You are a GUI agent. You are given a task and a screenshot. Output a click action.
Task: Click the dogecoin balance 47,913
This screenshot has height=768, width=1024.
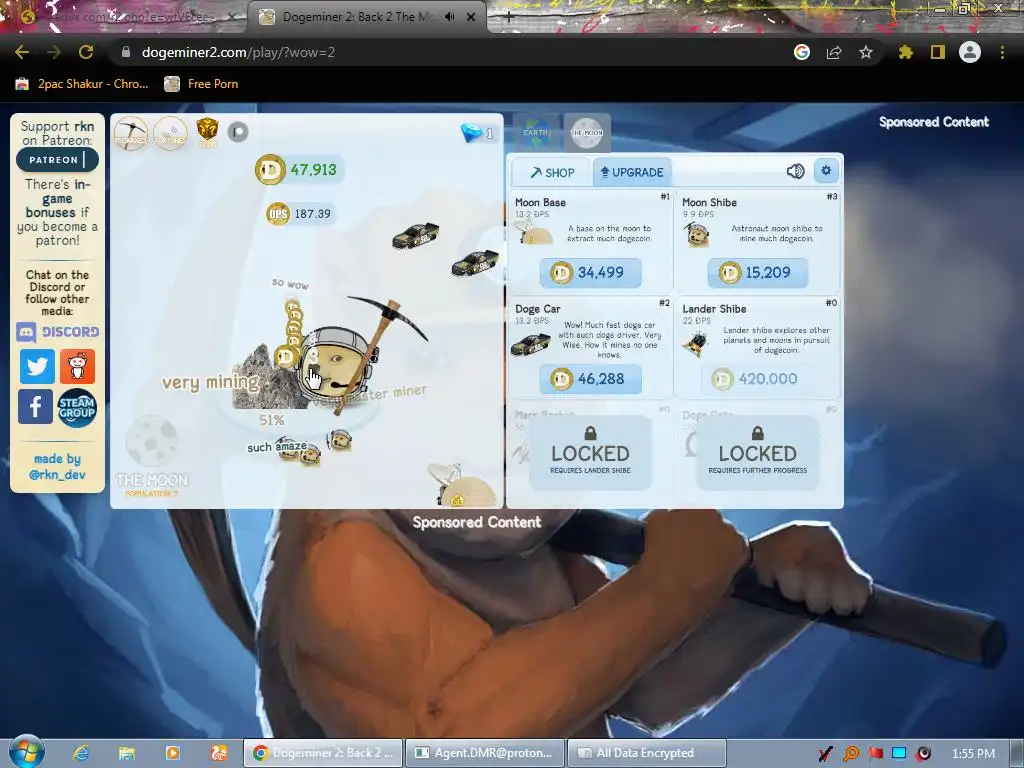coord(298,170)
